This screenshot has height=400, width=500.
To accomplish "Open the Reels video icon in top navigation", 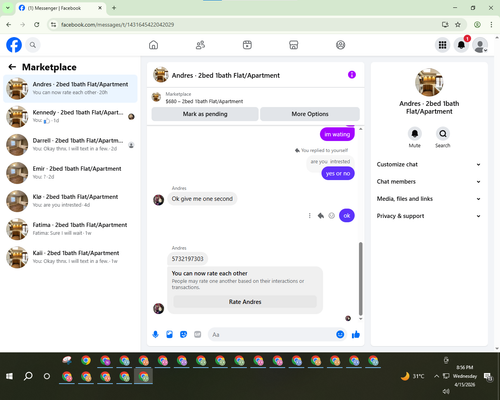I will coord(247,45).
